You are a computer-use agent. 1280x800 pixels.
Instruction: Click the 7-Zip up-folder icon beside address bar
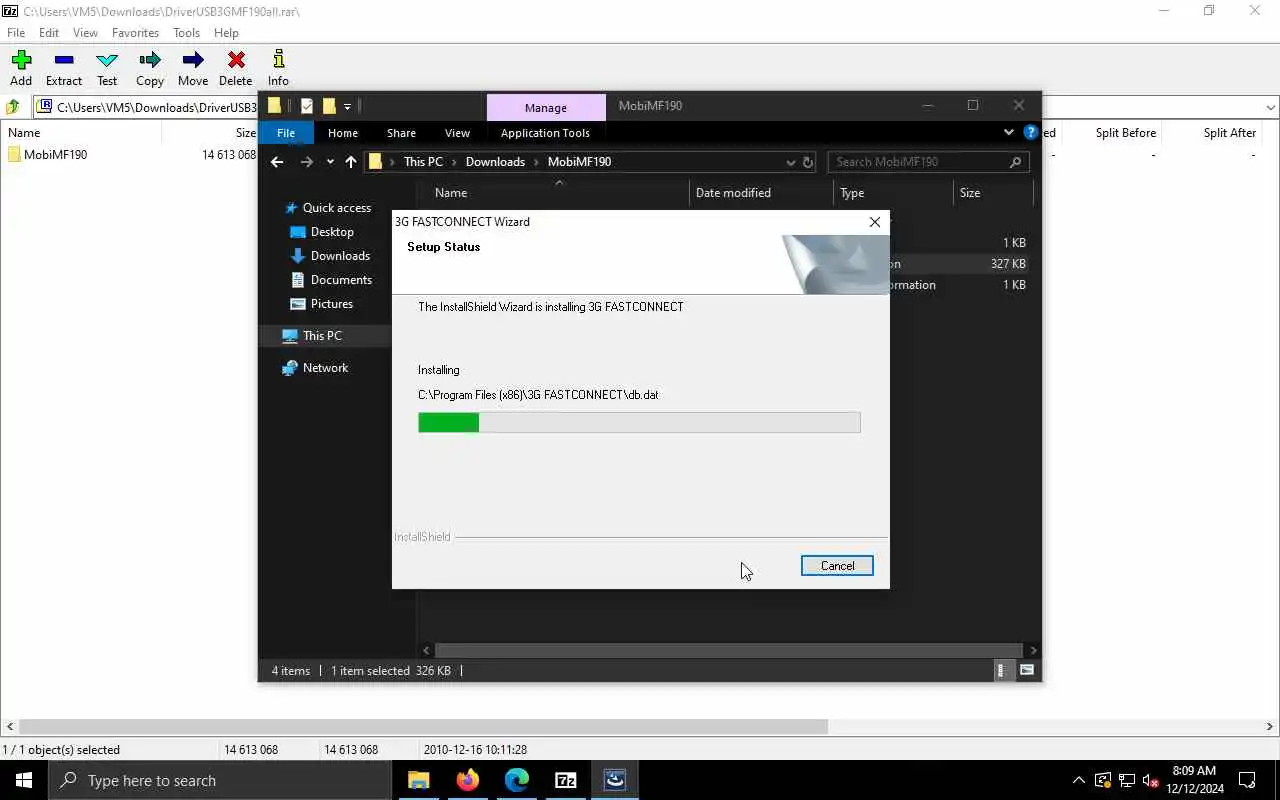(13, 107)
